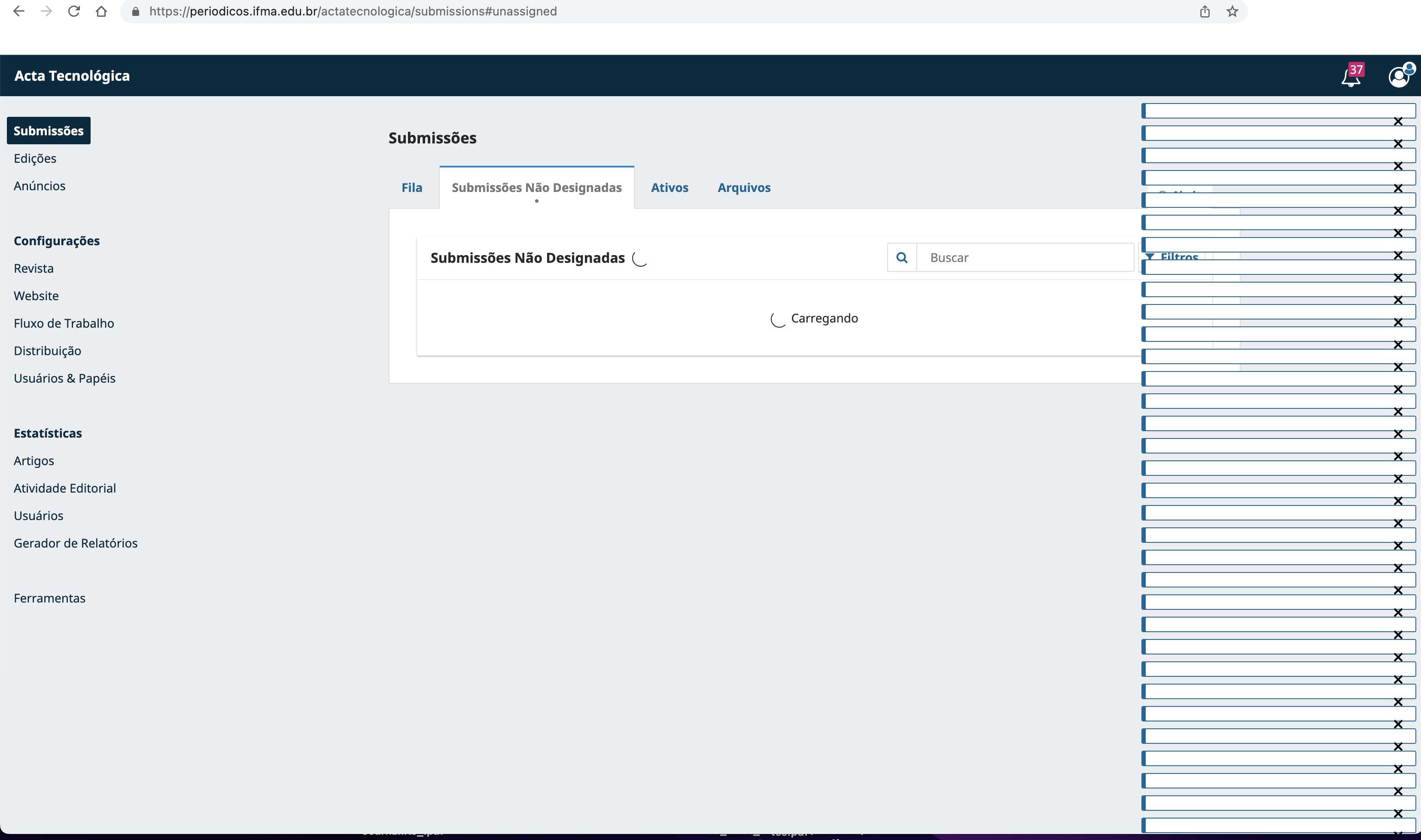
Task: Open Revista settings link
Action: [34, 268]
